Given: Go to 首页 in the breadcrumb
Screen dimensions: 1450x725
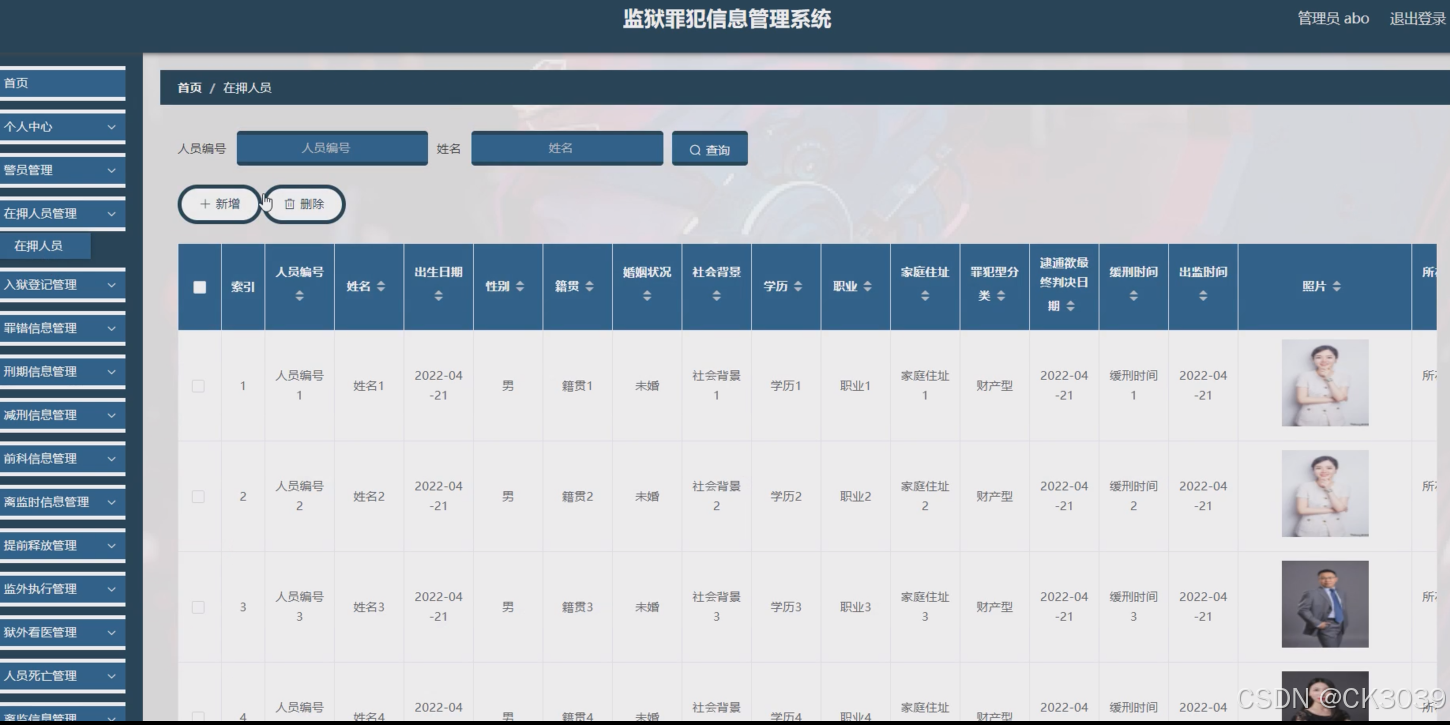Looking at the screenshot, I should point(189,88).
